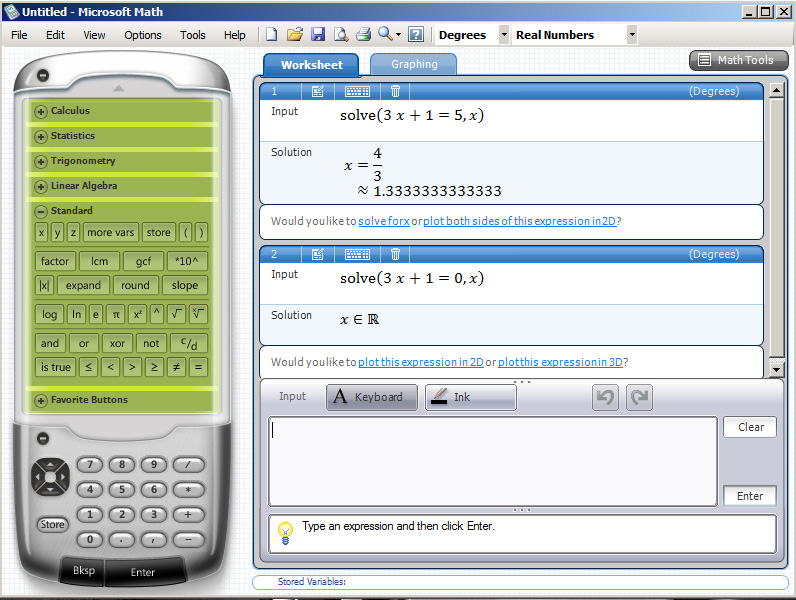The image size is (796, 600).
Task: Insert the caret power button
Action: (157, 314)
